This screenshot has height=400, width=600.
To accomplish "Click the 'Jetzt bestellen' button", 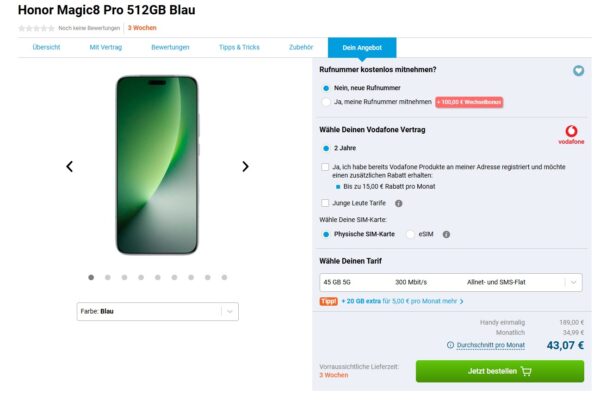I will click(499, 371).
